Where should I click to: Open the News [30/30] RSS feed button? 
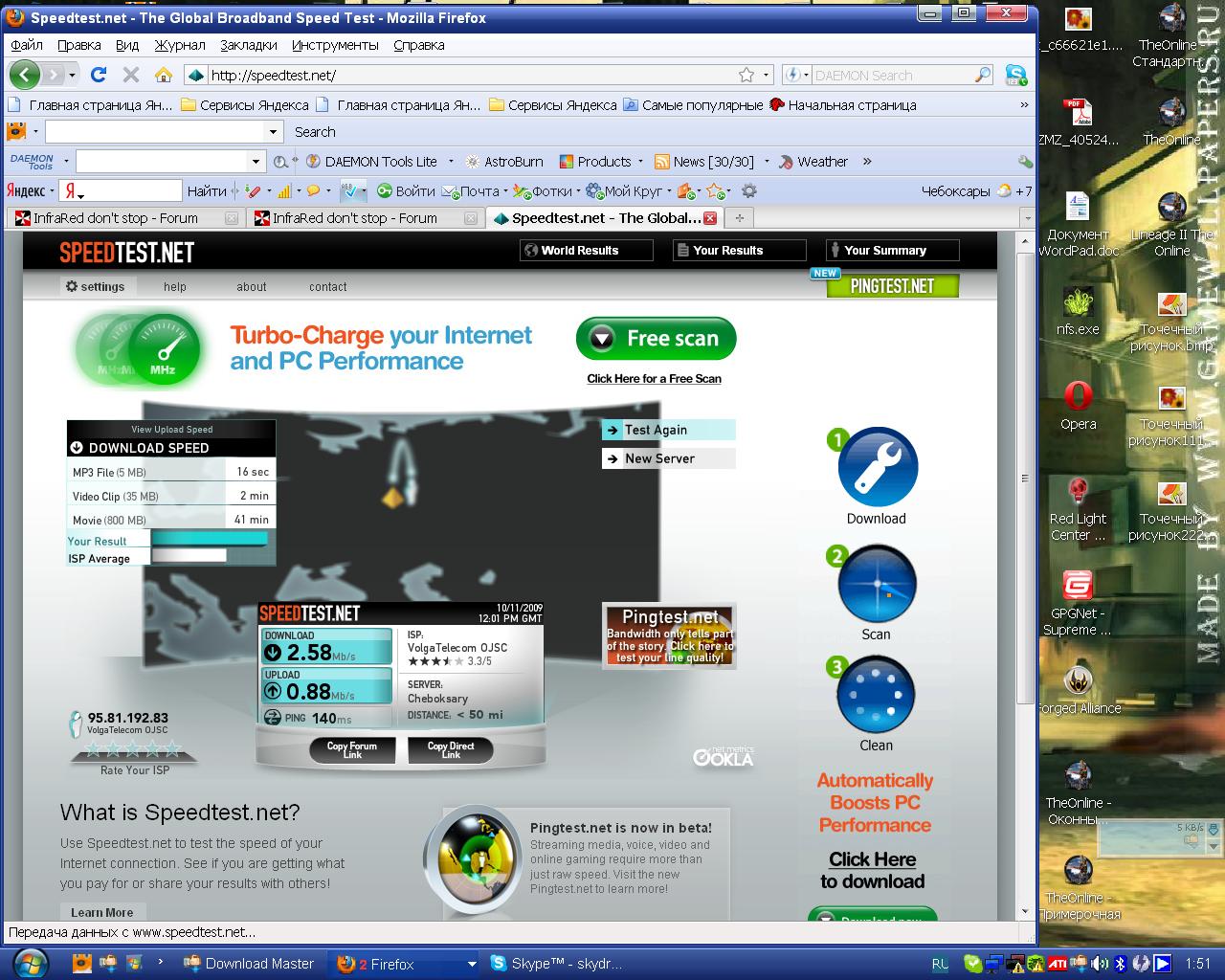pos(704,162)
